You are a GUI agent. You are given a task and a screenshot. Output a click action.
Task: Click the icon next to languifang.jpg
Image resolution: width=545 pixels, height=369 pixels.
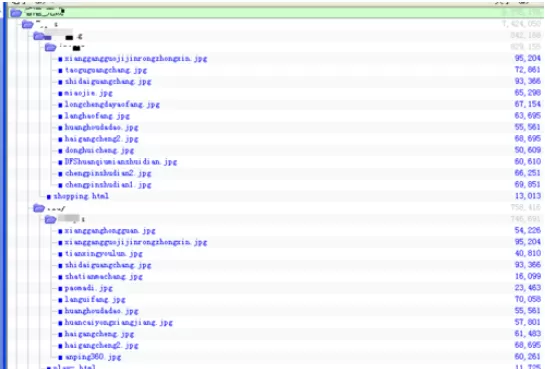click(x=60, y=300)
